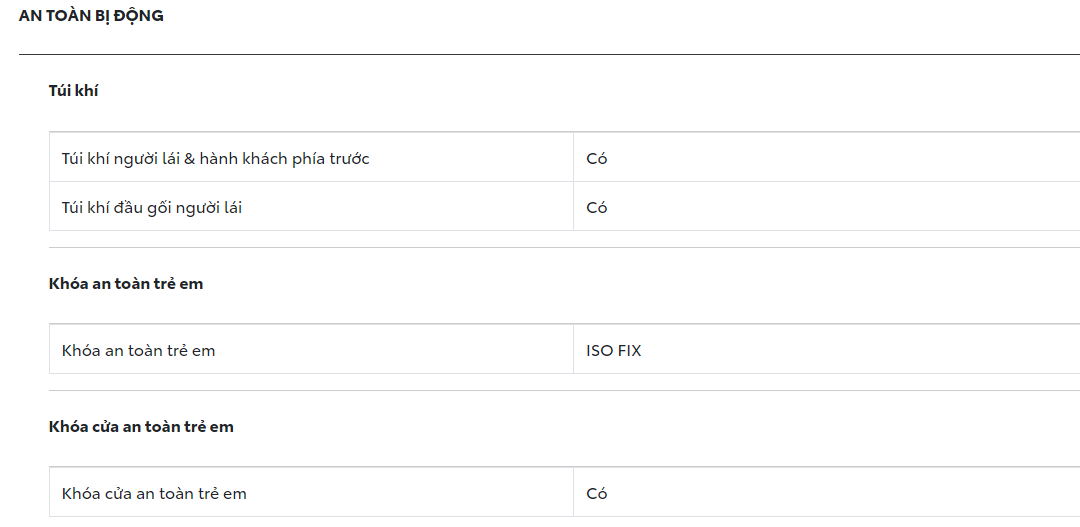Select "Khóa an toàn trẻ em" table row label
This screenshot has width=1080, height=527.
click(x=138, y=351)
